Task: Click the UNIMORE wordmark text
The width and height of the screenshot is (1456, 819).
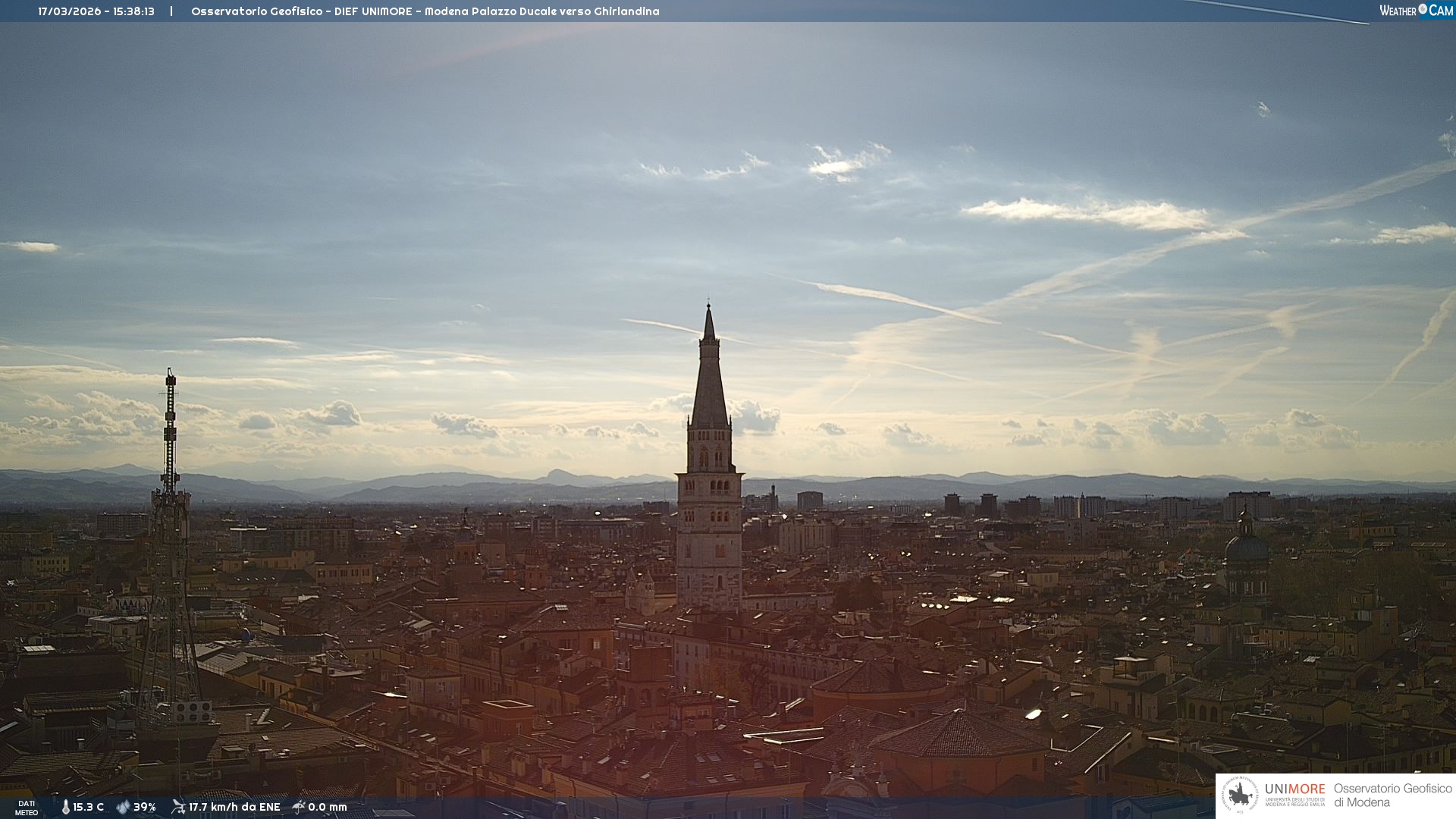Action: 1294,789
